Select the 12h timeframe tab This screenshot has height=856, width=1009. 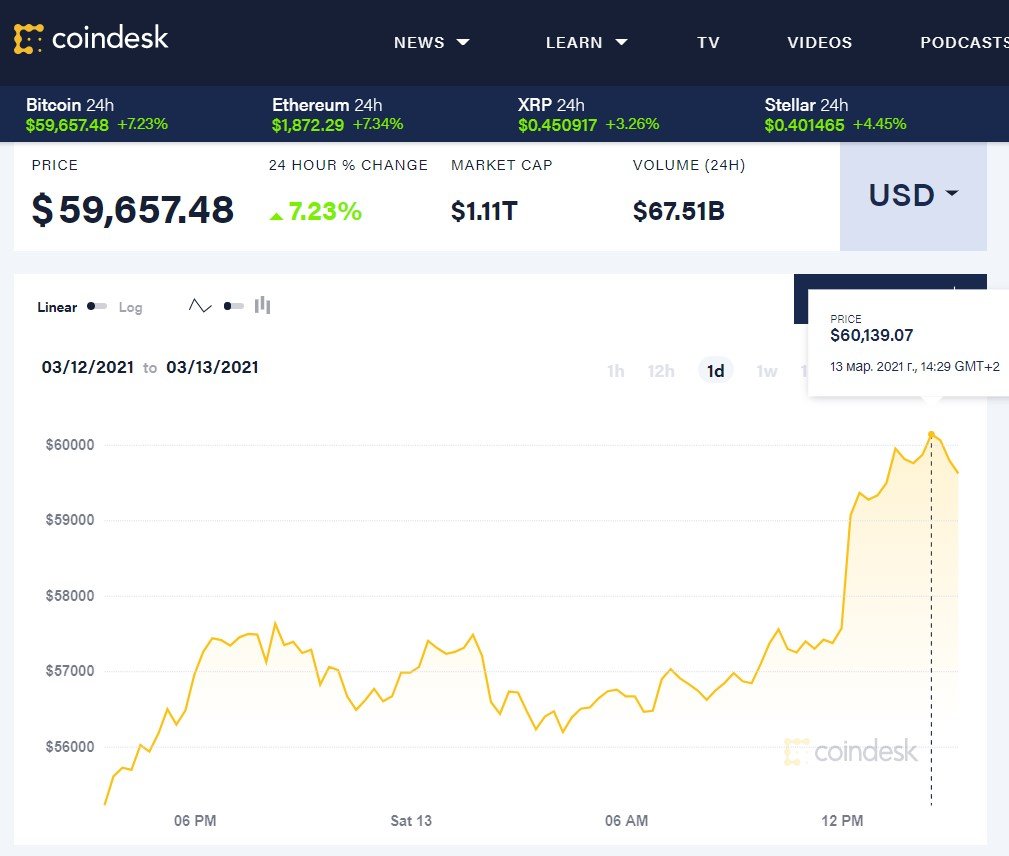tap(661, 370)
